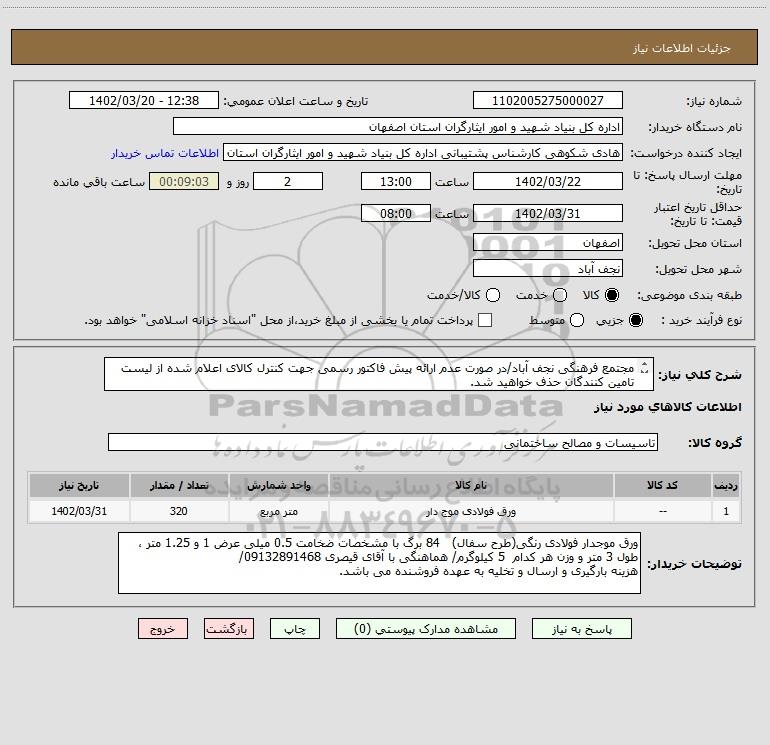Click the delivery province field 'اصفهان'
The height and width of the screenshot is (745, 770).
[548, 243]
